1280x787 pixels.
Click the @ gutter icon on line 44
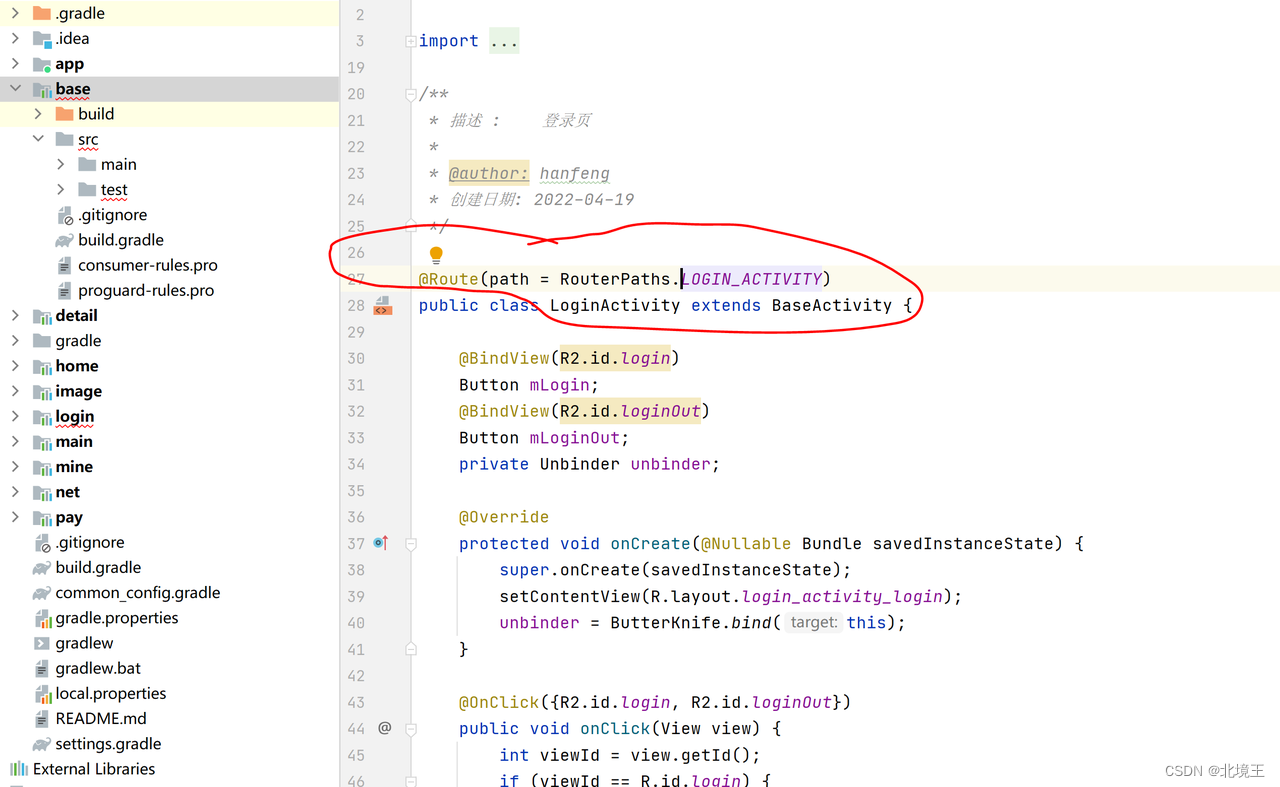click(x=385, y=728)
